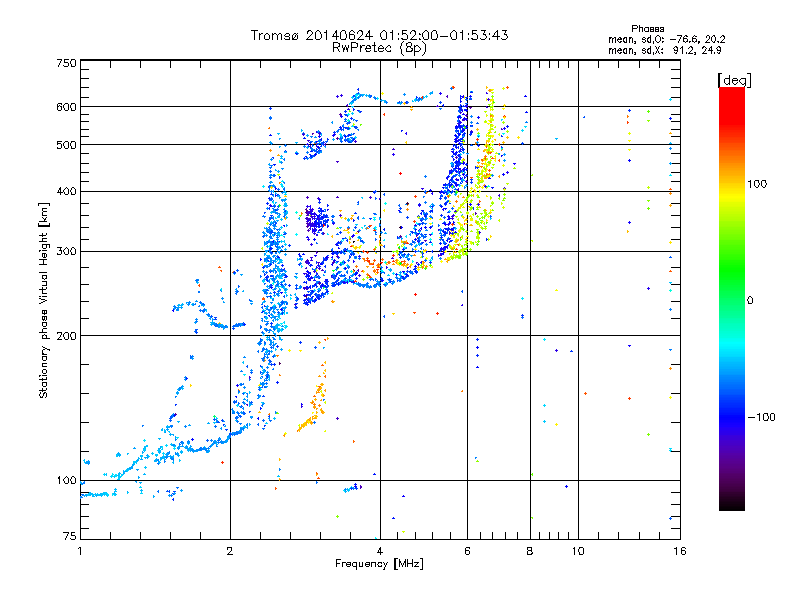Click the y-axis tick label "500"
Image resolution: width=800 pixels, height=600 pixels.
(x=66, y=145)
